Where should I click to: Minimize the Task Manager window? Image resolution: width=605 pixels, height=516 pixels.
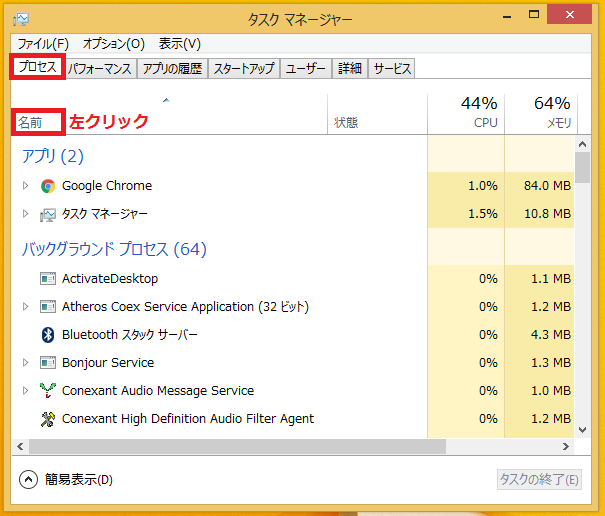507,15
